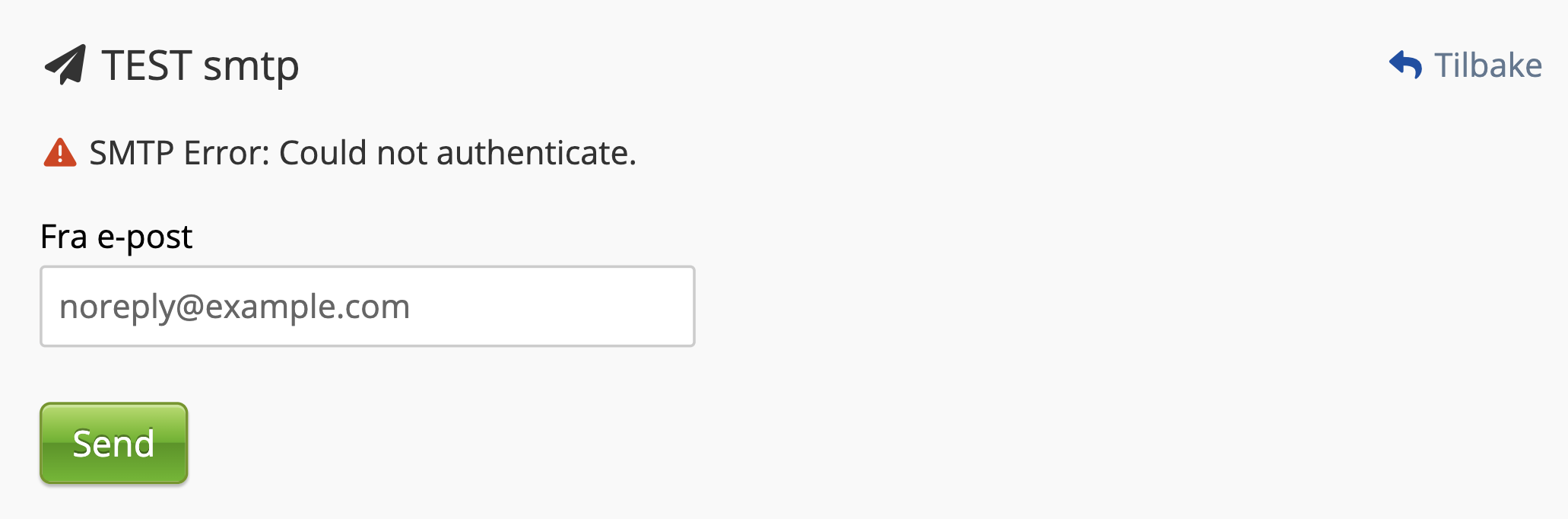Click the exclamation triangle error icon

click(x=60, y=152)
